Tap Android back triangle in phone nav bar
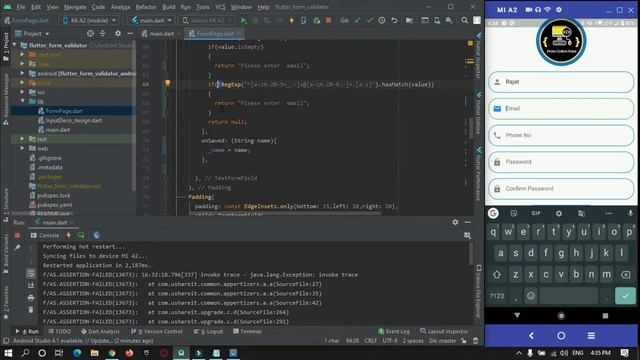Screen dimensions: 640x360 pos(517,315)
